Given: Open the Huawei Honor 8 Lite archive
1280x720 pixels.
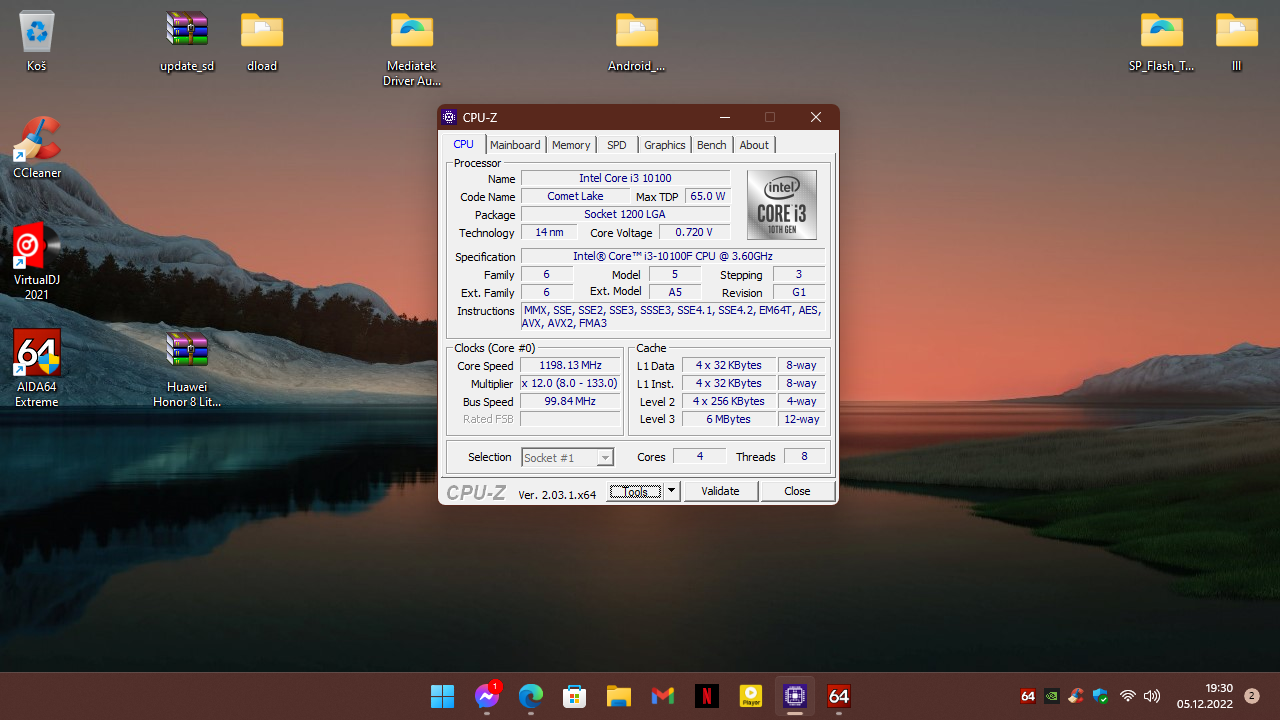Looking at the screenshot, I should coord(187,352).
